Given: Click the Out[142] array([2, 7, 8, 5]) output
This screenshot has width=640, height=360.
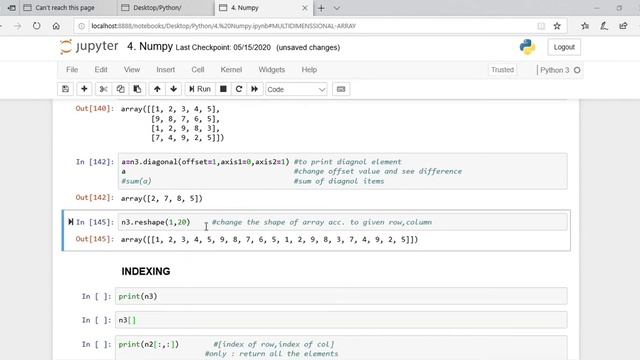Looking at the screenshot, I should tap(162, 199).
